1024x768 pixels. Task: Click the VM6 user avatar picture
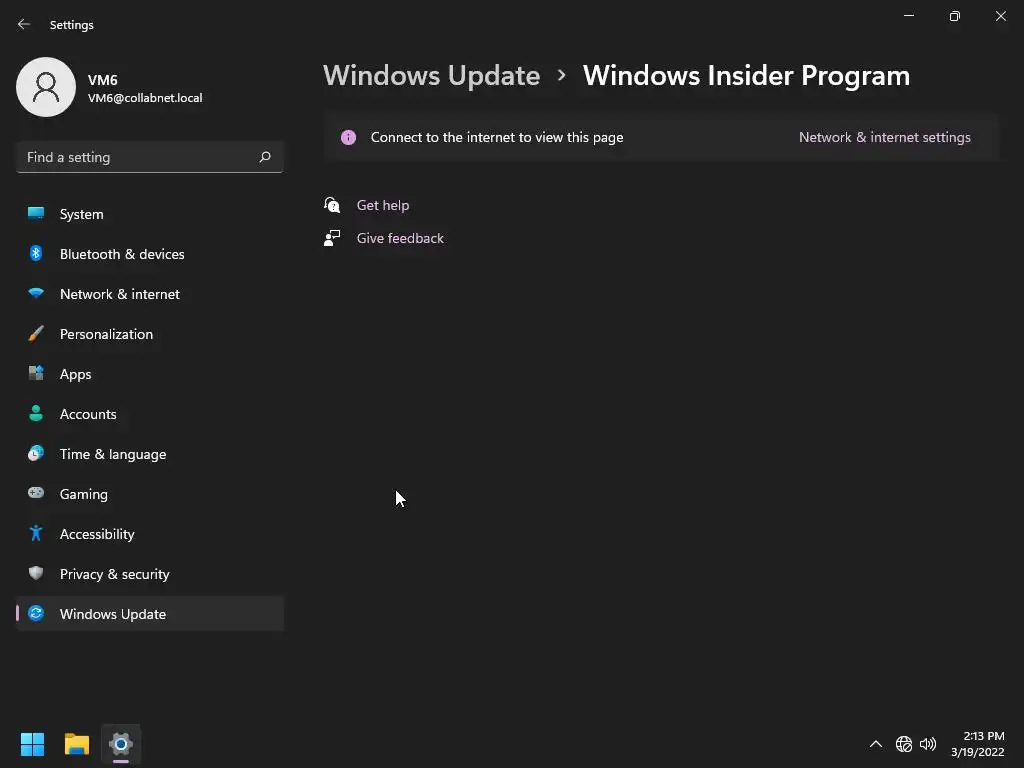pyautogui.click(x=46, y=87)
